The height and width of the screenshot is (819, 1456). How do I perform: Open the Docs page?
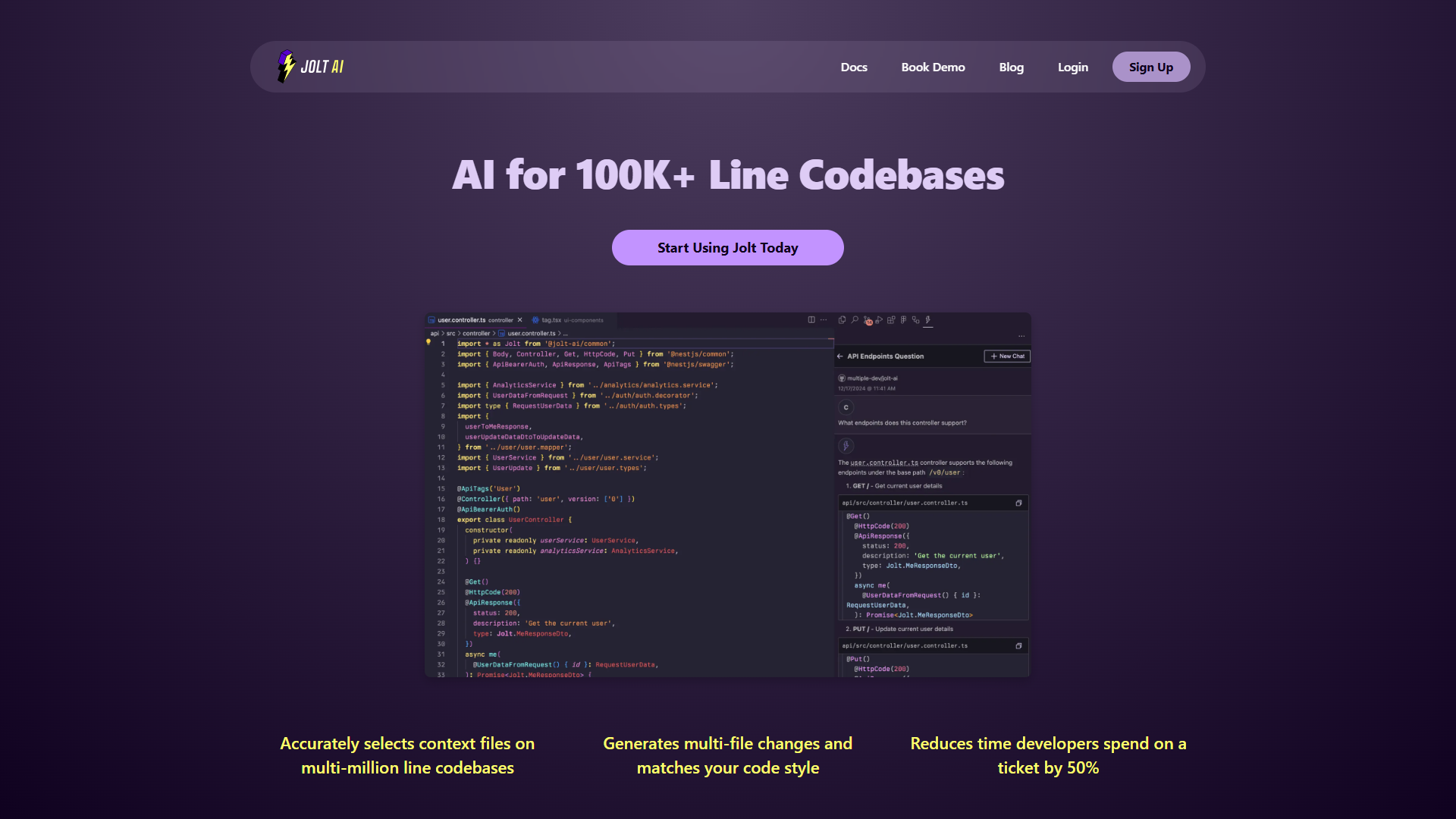click(x=854, y=67)
